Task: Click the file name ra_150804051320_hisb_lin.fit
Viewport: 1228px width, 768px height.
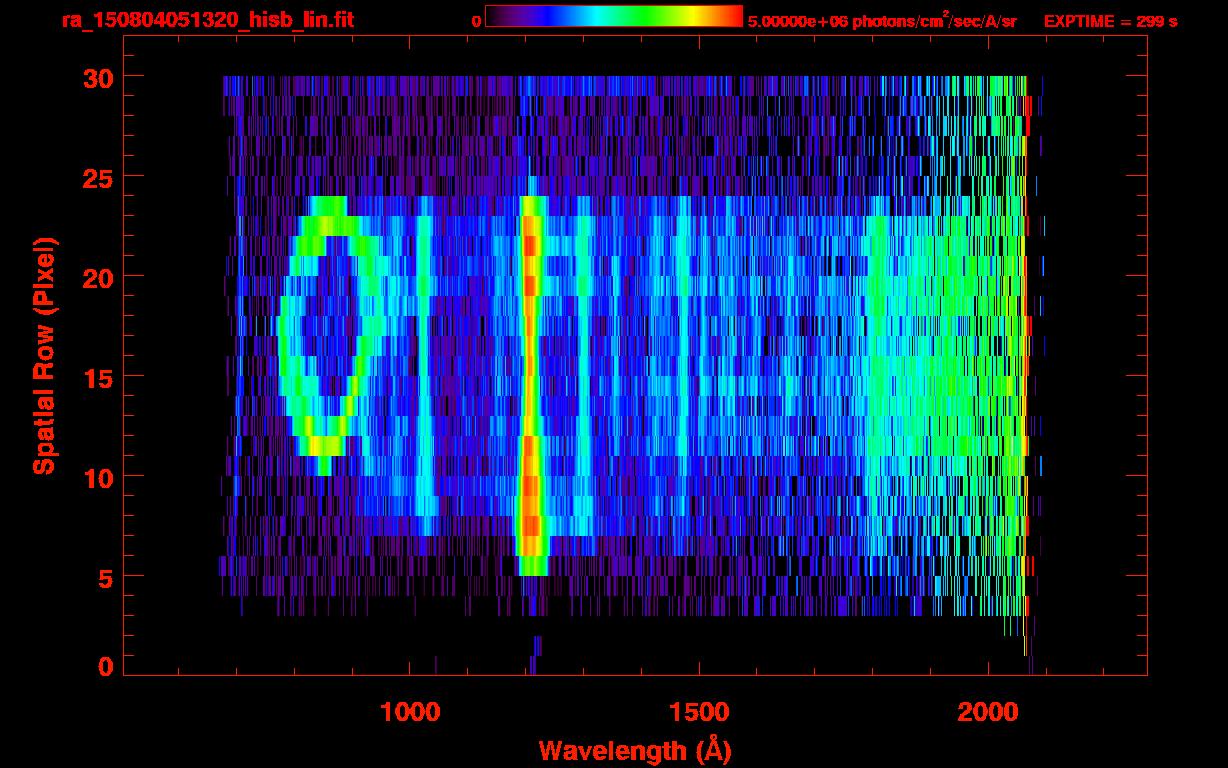Action: (207, 20)
